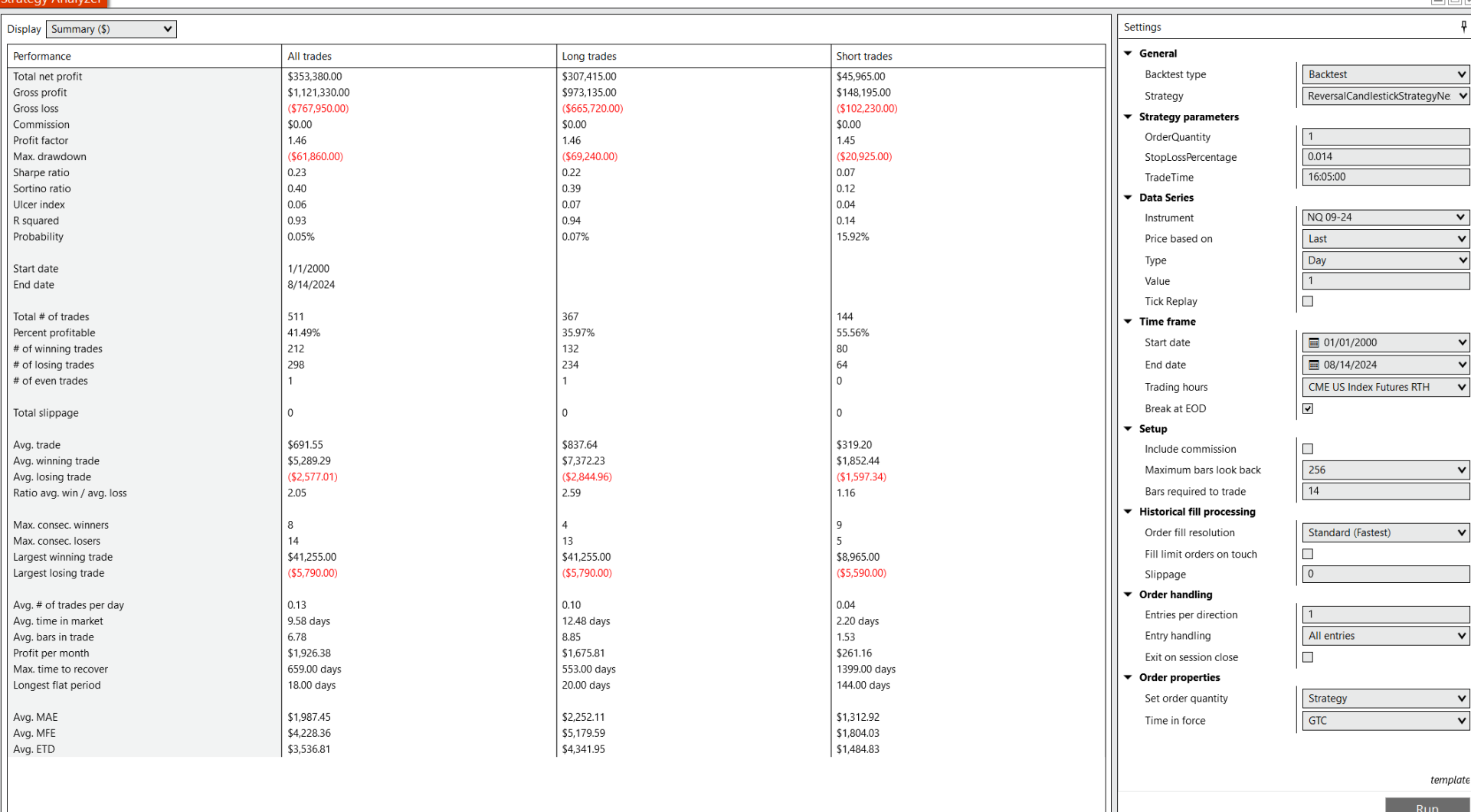Click the data series Value field
This screenshot has width=1471, height=812.
1386,281
